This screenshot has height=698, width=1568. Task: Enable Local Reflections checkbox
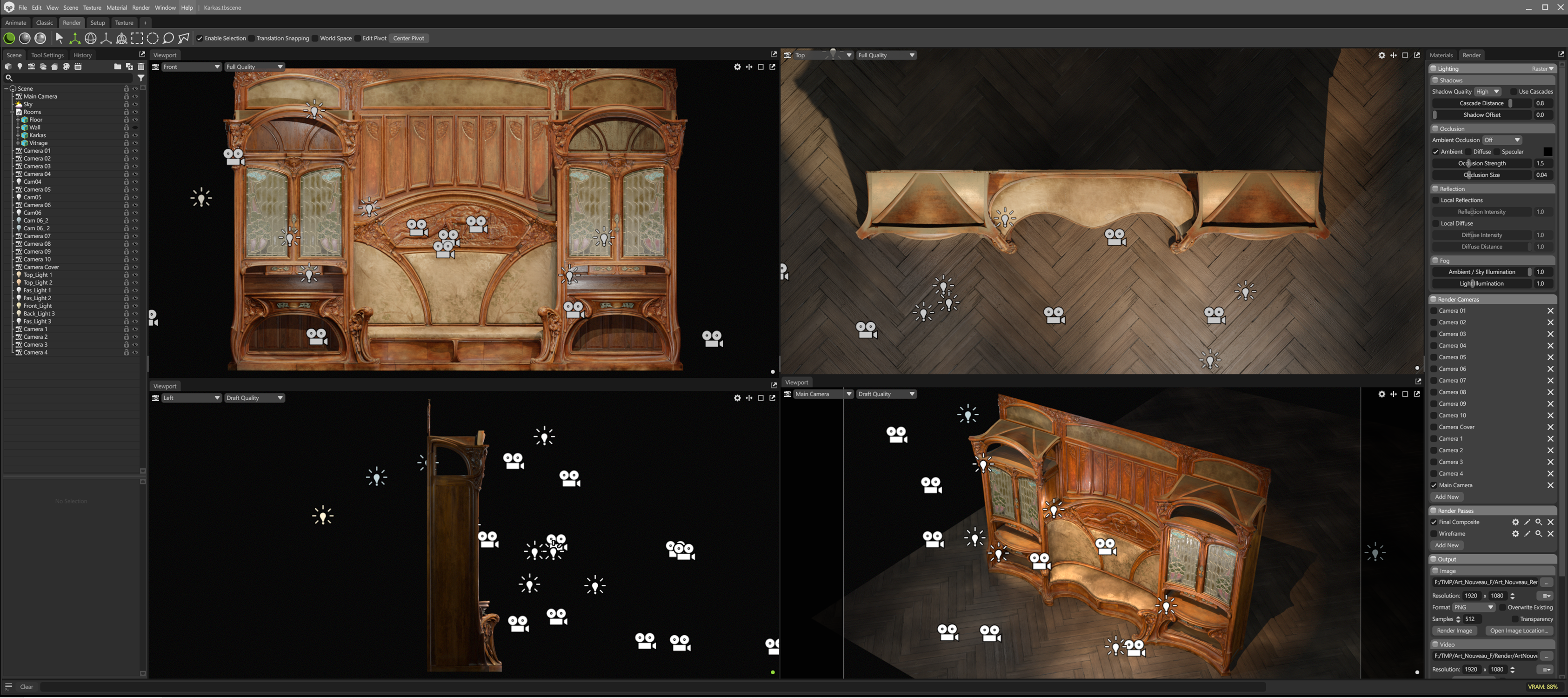pos(1436,201)
